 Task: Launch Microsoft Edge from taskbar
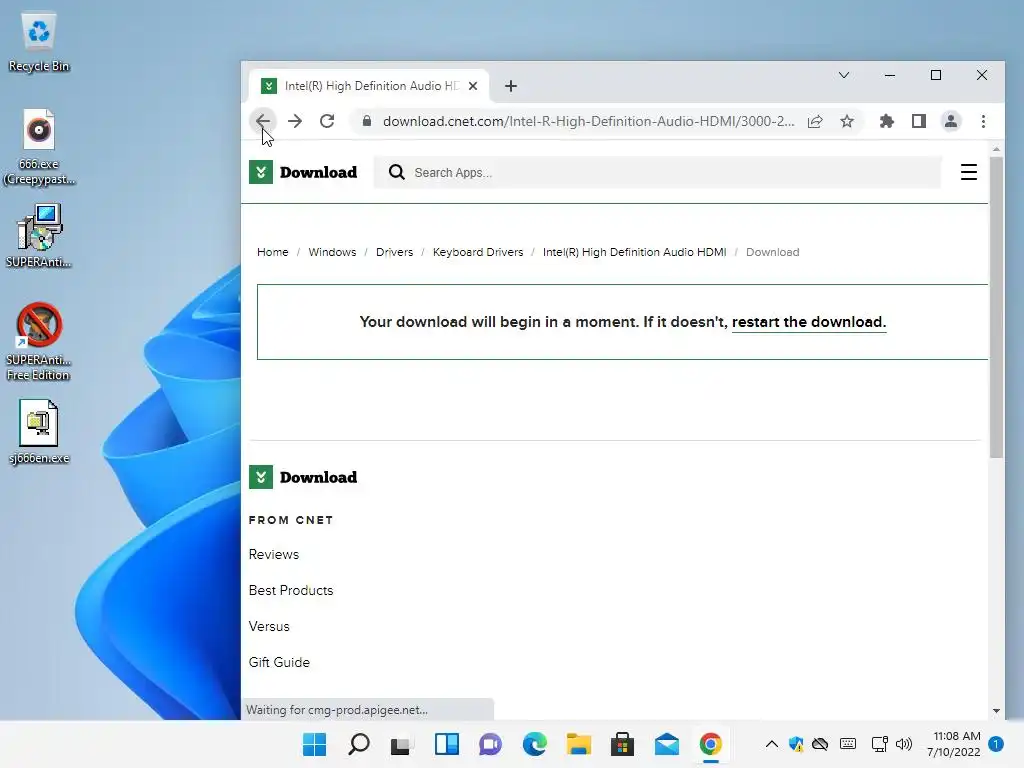pos(534,744)
